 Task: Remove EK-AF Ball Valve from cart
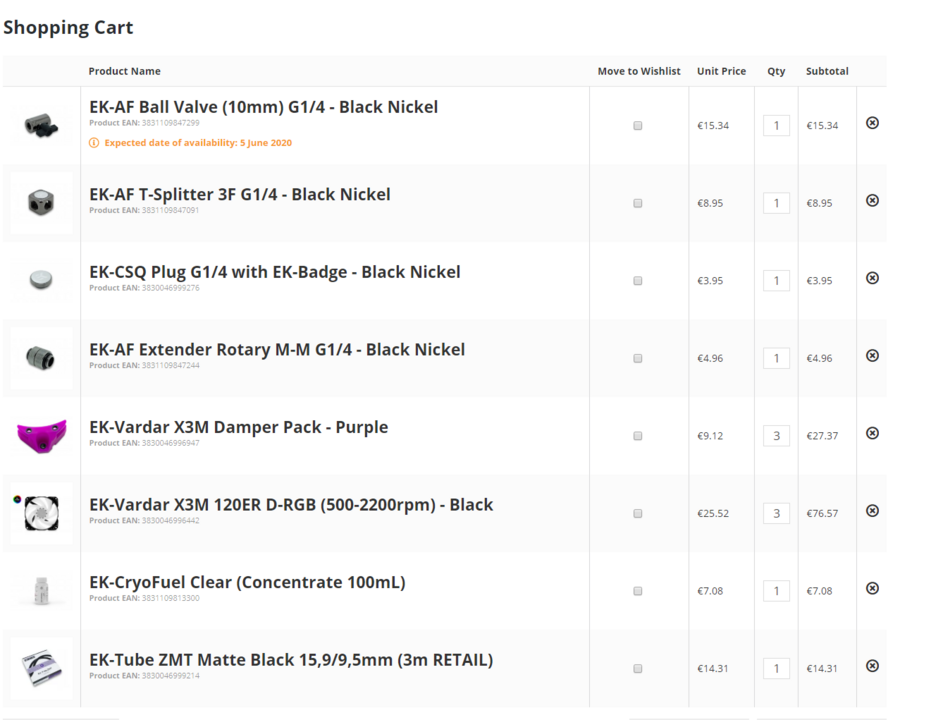pos(872,123)
